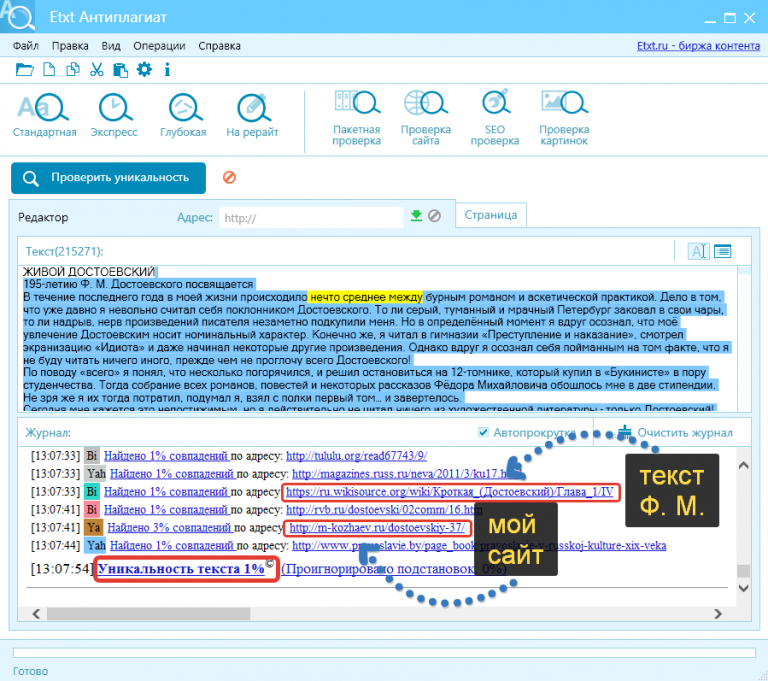Switch to the Страница tab

click(x=491, y=215)
